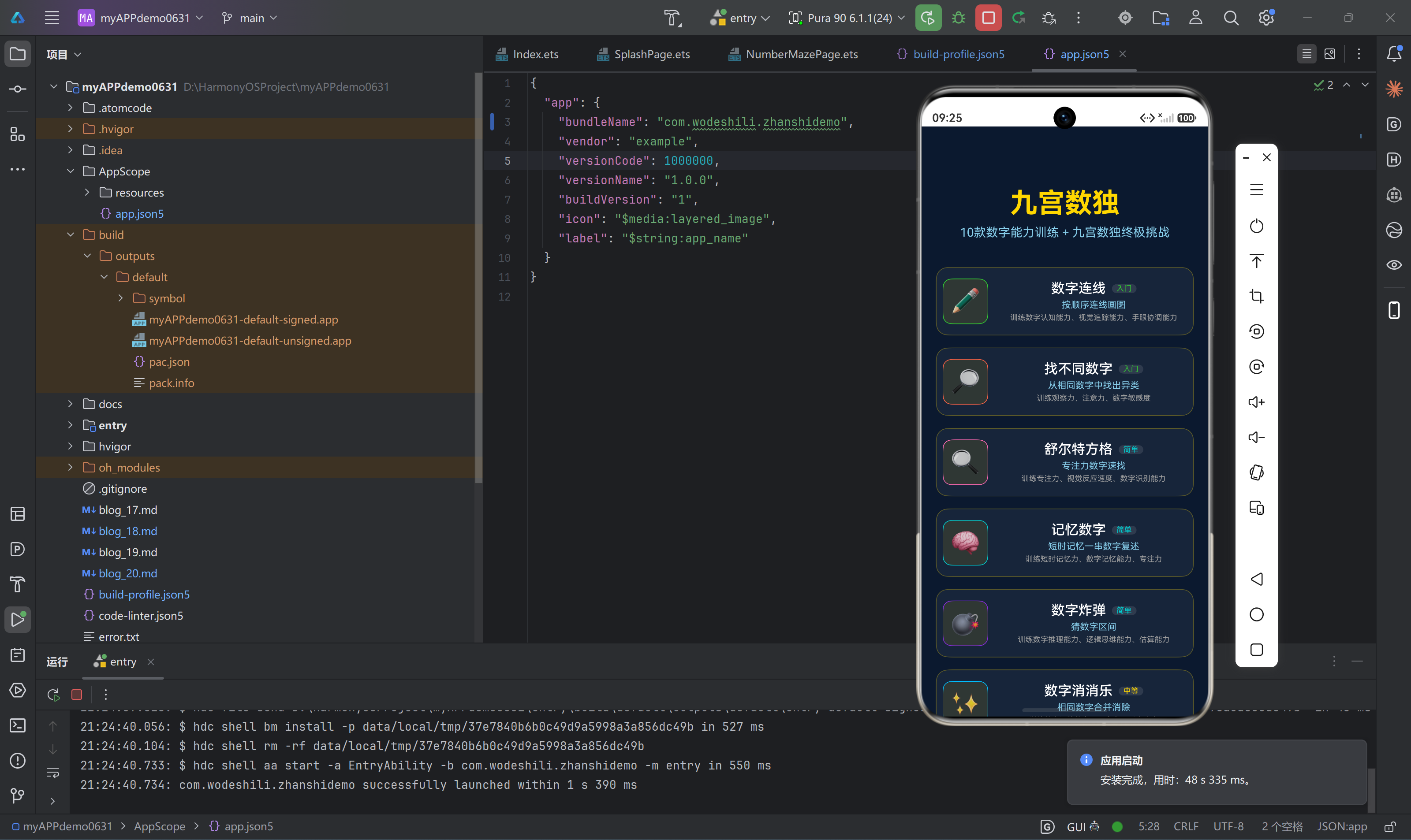Toggle soft-wrap in the Run console
This screenshot has width=1411, height=840.
click(x=52, y=773)
